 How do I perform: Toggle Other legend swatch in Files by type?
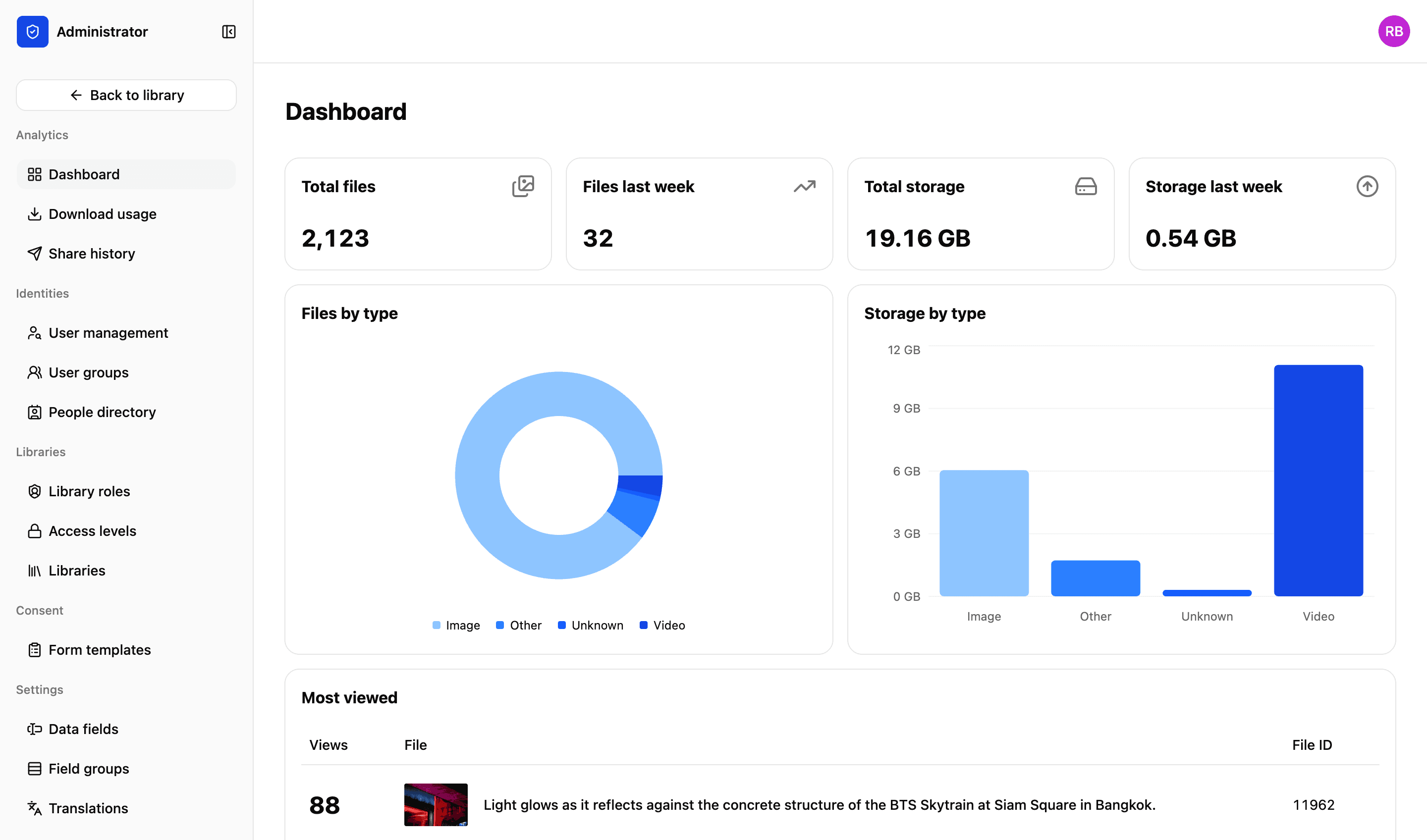pos(500,626)
